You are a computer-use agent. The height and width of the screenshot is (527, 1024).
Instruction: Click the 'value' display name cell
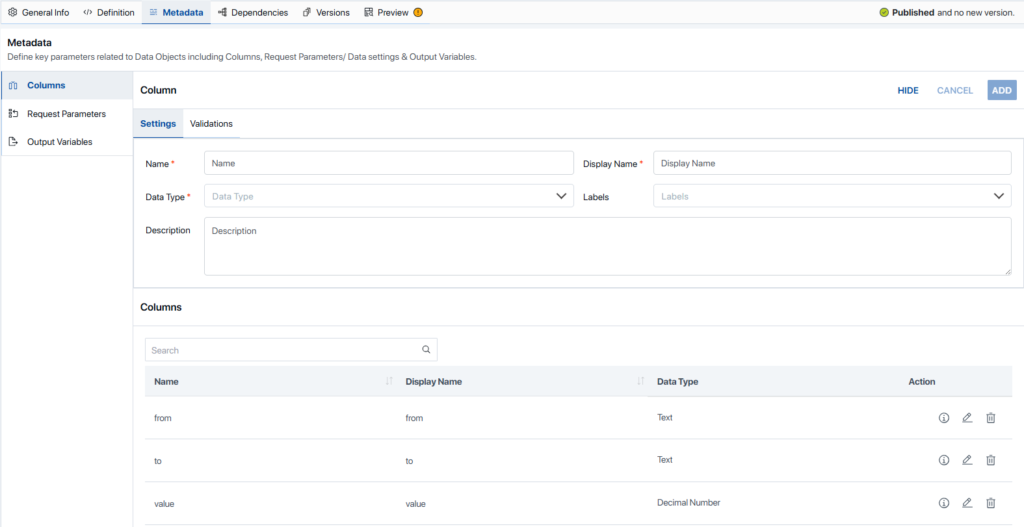pos(415,503)
